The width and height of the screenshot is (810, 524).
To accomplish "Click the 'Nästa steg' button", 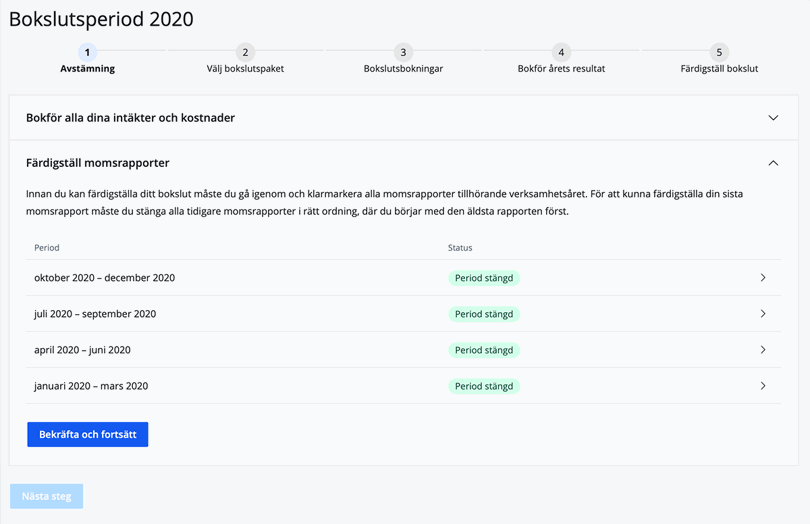I will 46,496.
